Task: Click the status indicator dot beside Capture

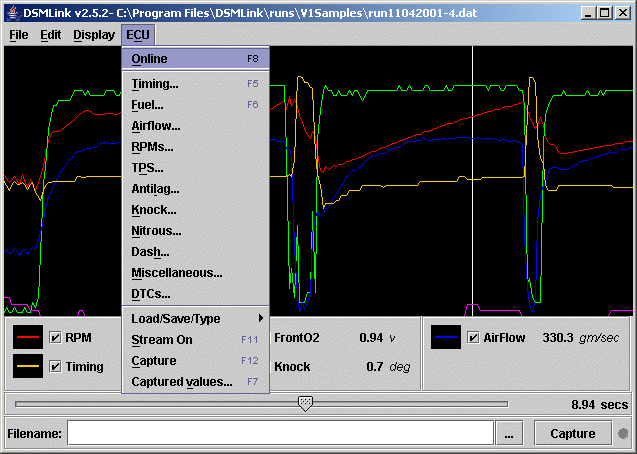Action: pyautogui.click(x=623, y=434)
